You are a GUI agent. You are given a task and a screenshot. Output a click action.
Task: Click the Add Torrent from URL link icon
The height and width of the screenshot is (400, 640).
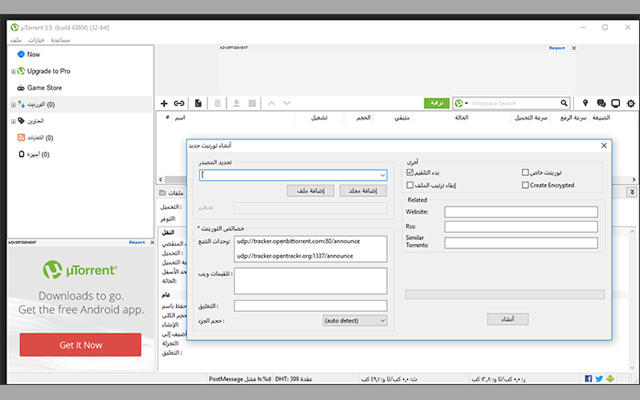pos(179,103)
